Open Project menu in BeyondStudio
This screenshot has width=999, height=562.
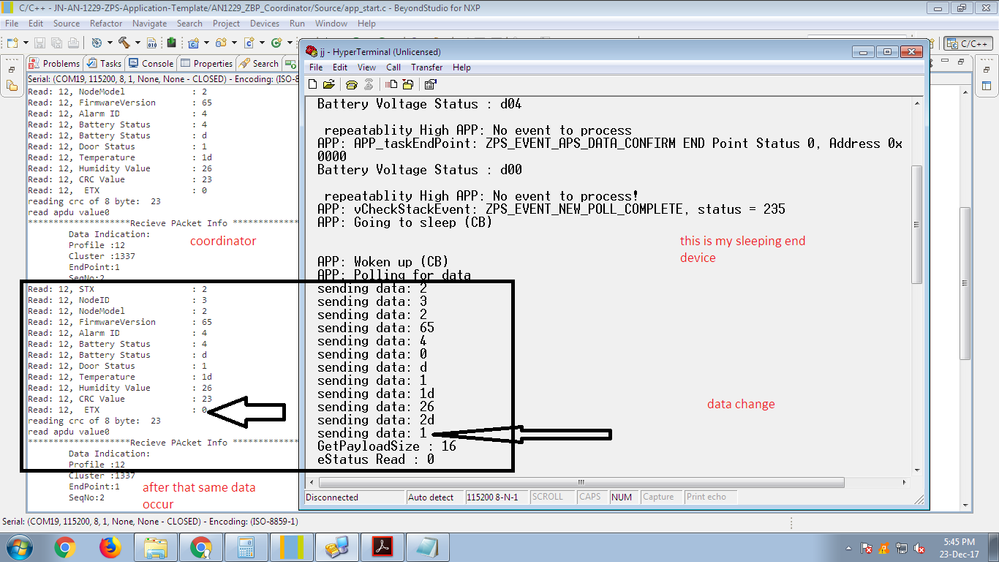coord(226,24)
